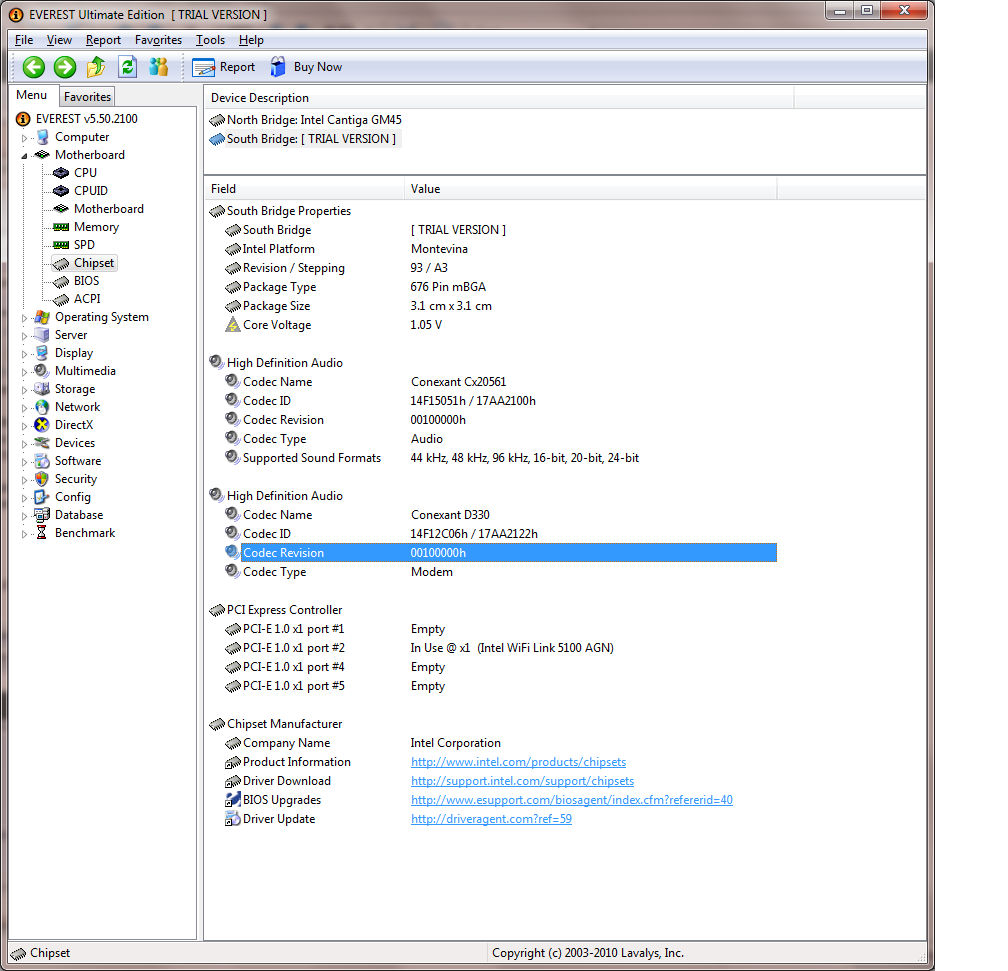Click the Benchmark hourglass icon in tree
Screen dimensions: 1008x971
pos(42,533)
